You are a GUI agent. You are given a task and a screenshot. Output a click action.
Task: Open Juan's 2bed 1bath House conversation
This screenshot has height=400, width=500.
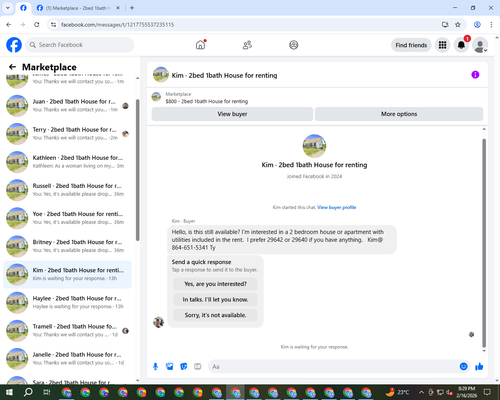tap(67, 106)
